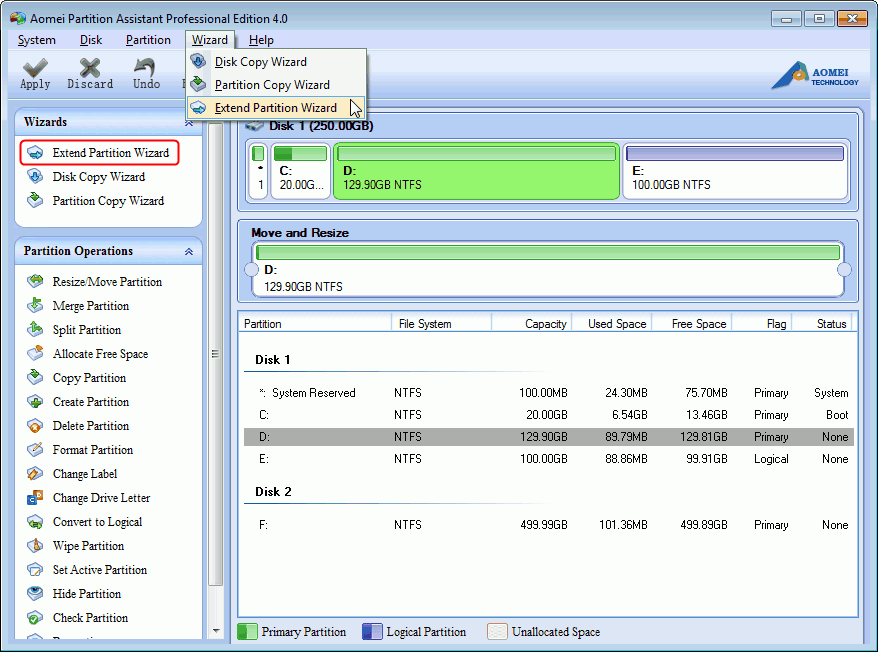Screen dimensions: 878x652
Task: Click the Primary Partition green legend swatch
Action: pyautogui.click(x=247, y=631)
